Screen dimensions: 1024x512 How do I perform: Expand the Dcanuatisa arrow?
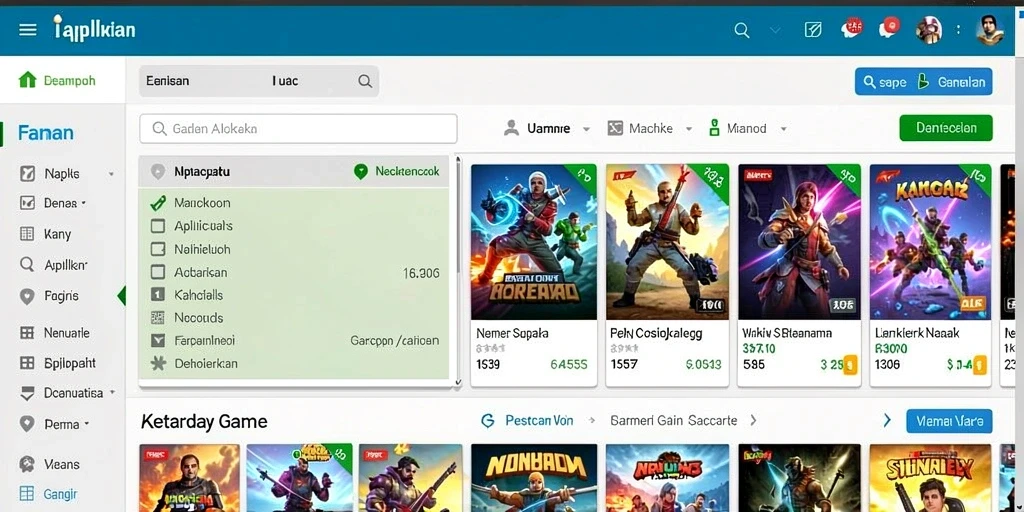coord(112,392)
